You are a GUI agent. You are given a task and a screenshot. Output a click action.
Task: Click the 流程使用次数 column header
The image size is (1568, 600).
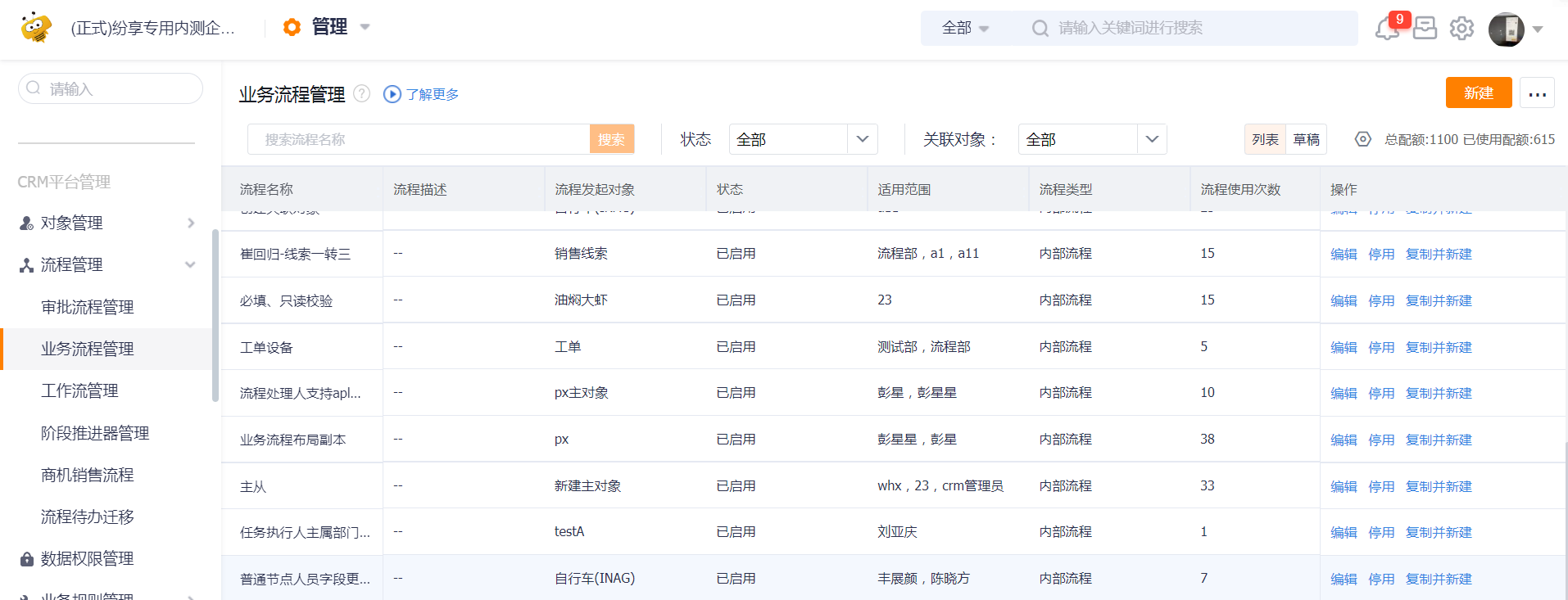click(1240, 189)
